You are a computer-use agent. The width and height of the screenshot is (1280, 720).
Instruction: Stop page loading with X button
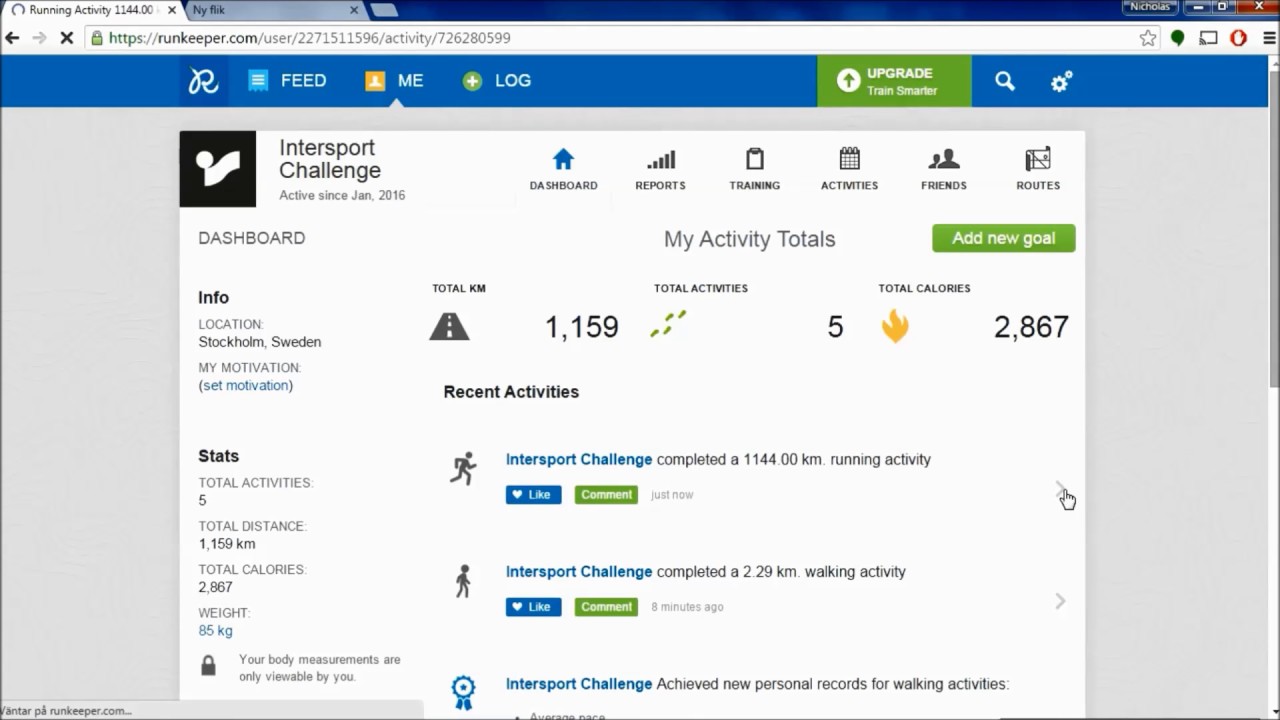66,38
